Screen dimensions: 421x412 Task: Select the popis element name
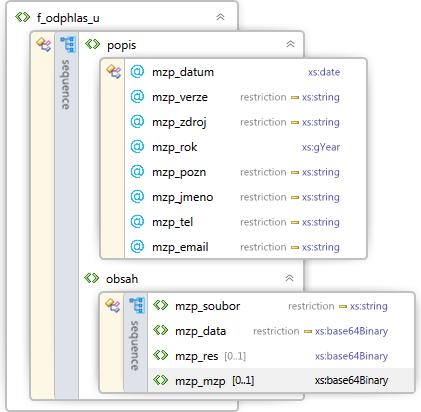[122, 45]
